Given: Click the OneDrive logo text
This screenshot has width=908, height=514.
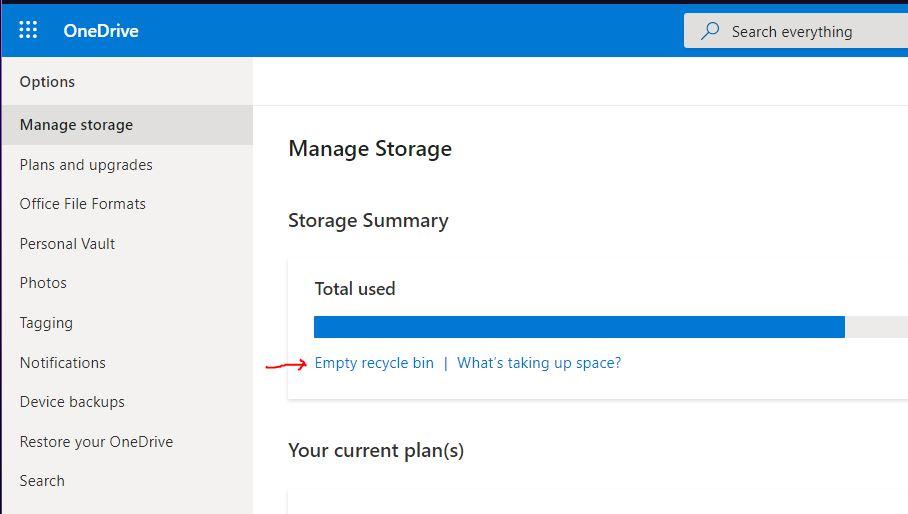Looking at the screenshot, I should pos(101,31).
